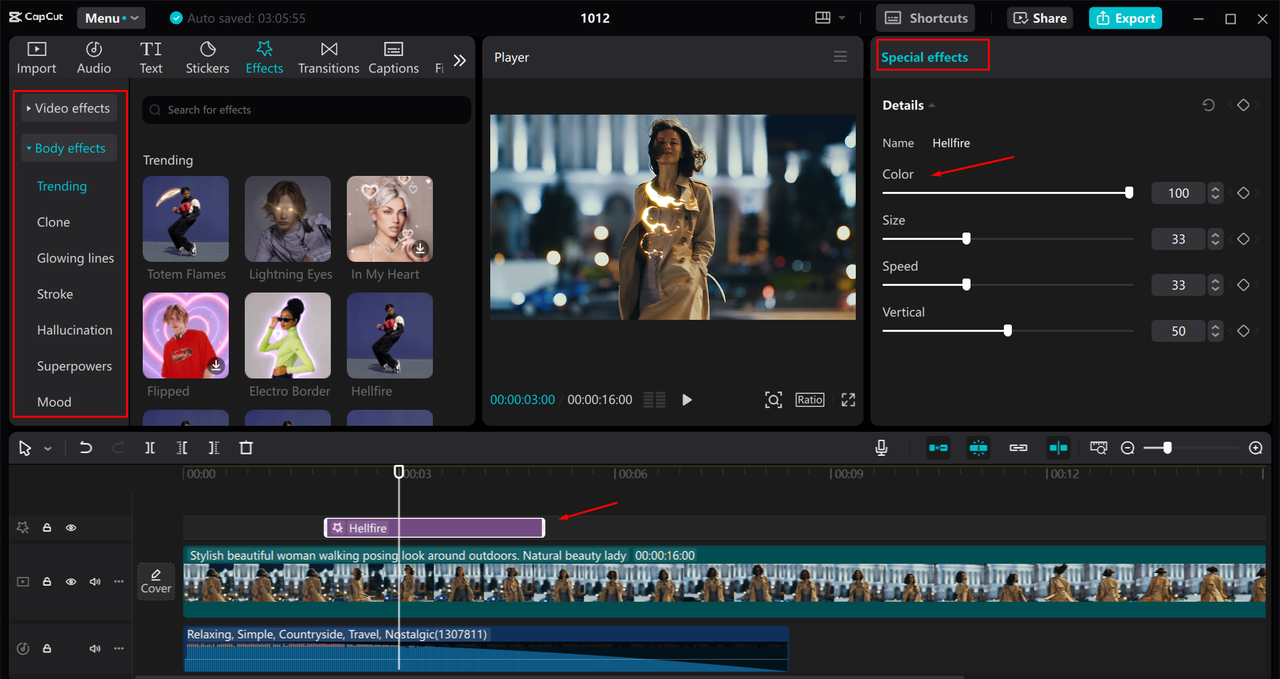1280x679 pixels.
Task: Select the Superpowers effect category
Action: pyautogui.click(x=75, y=366)
